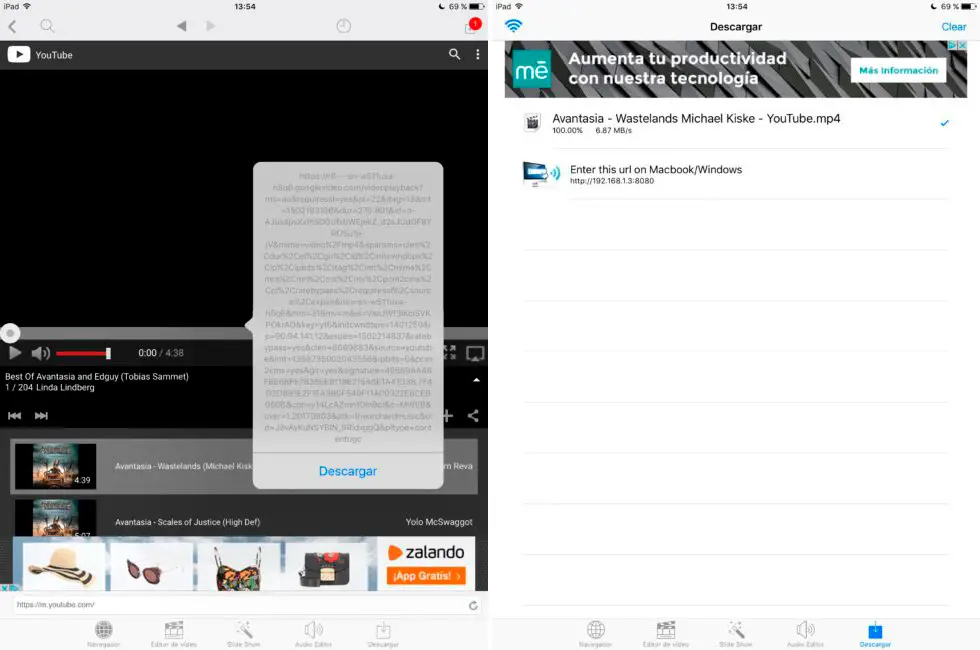Click Best Of Avantasia and Edguy playlist title
This screenshot has height=650, width=980.
pos(97,376)
